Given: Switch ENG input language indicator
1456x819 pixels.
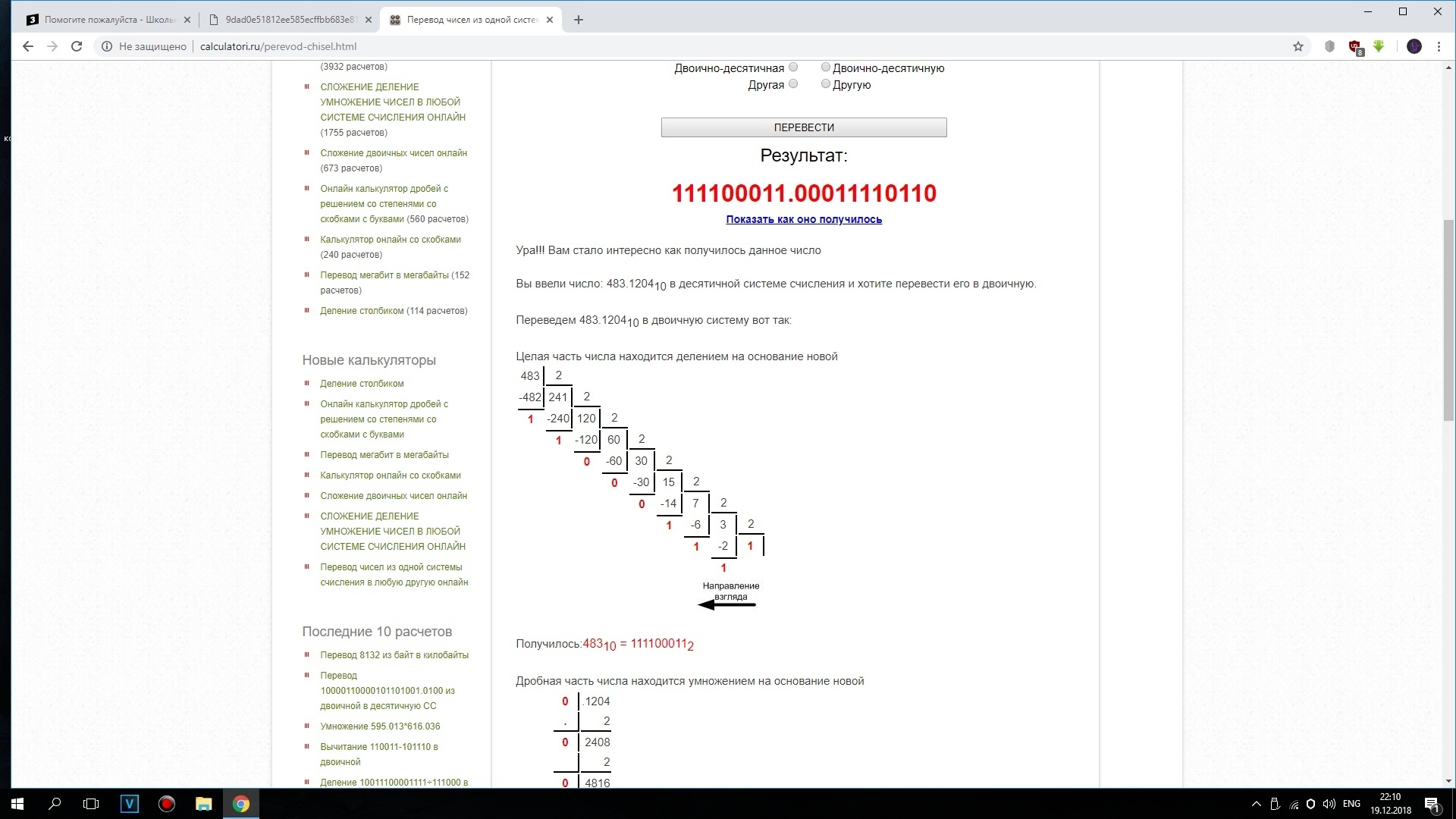Looking at the screenshot, I should click(1351, 804).
